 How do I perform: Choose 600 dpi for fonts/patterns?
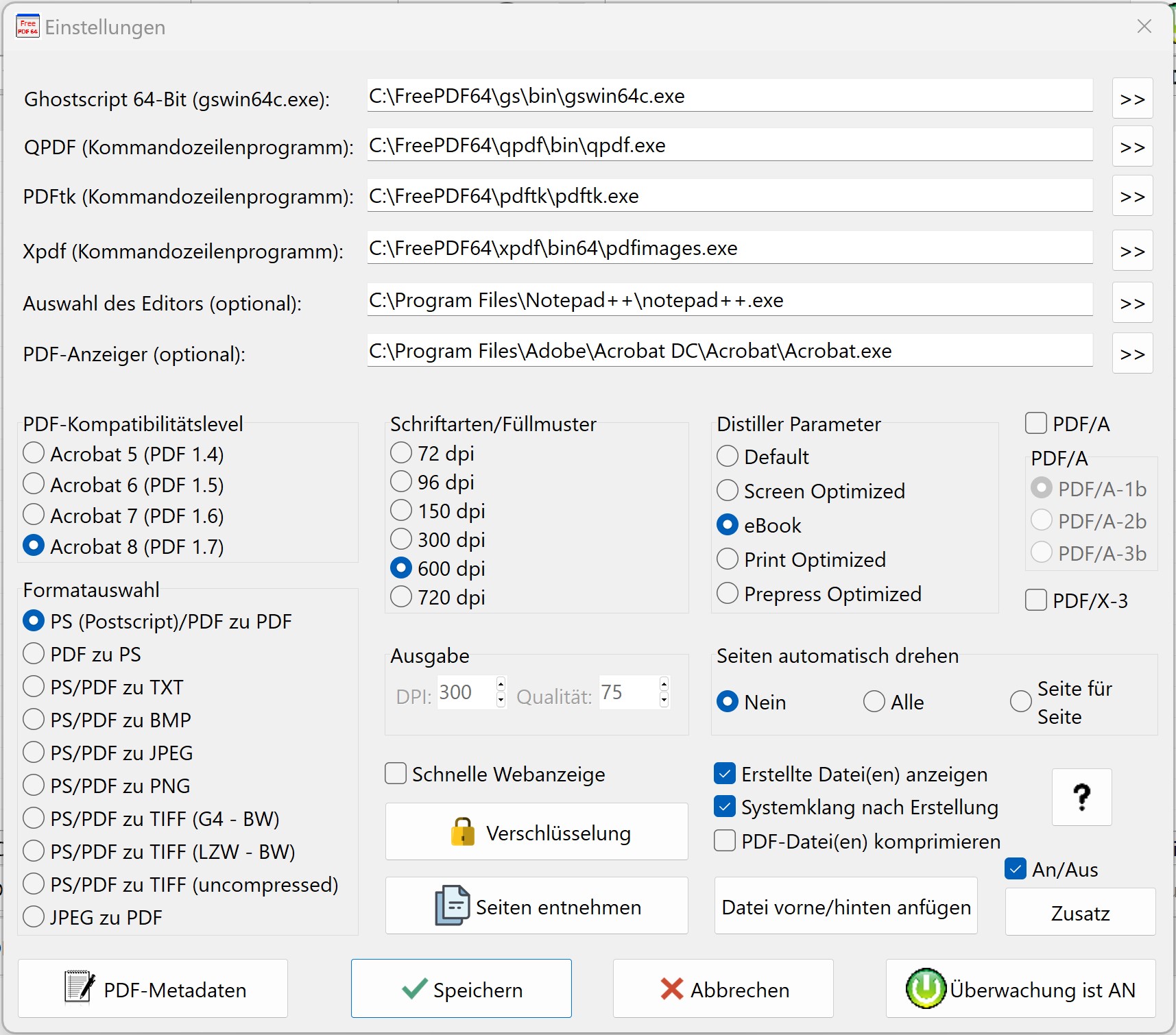pyautogui.click(x=437, y=568)
